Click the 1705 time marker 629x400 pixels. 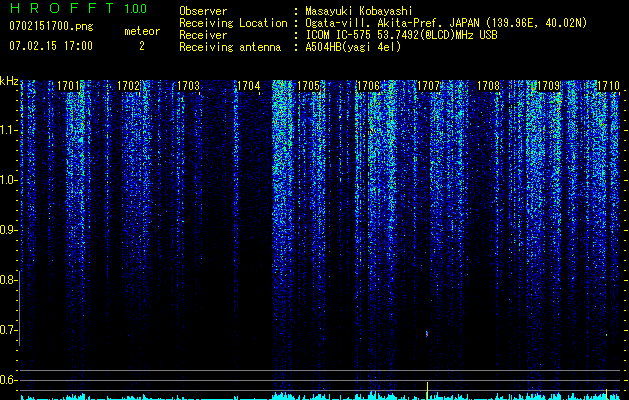point(308,86)
